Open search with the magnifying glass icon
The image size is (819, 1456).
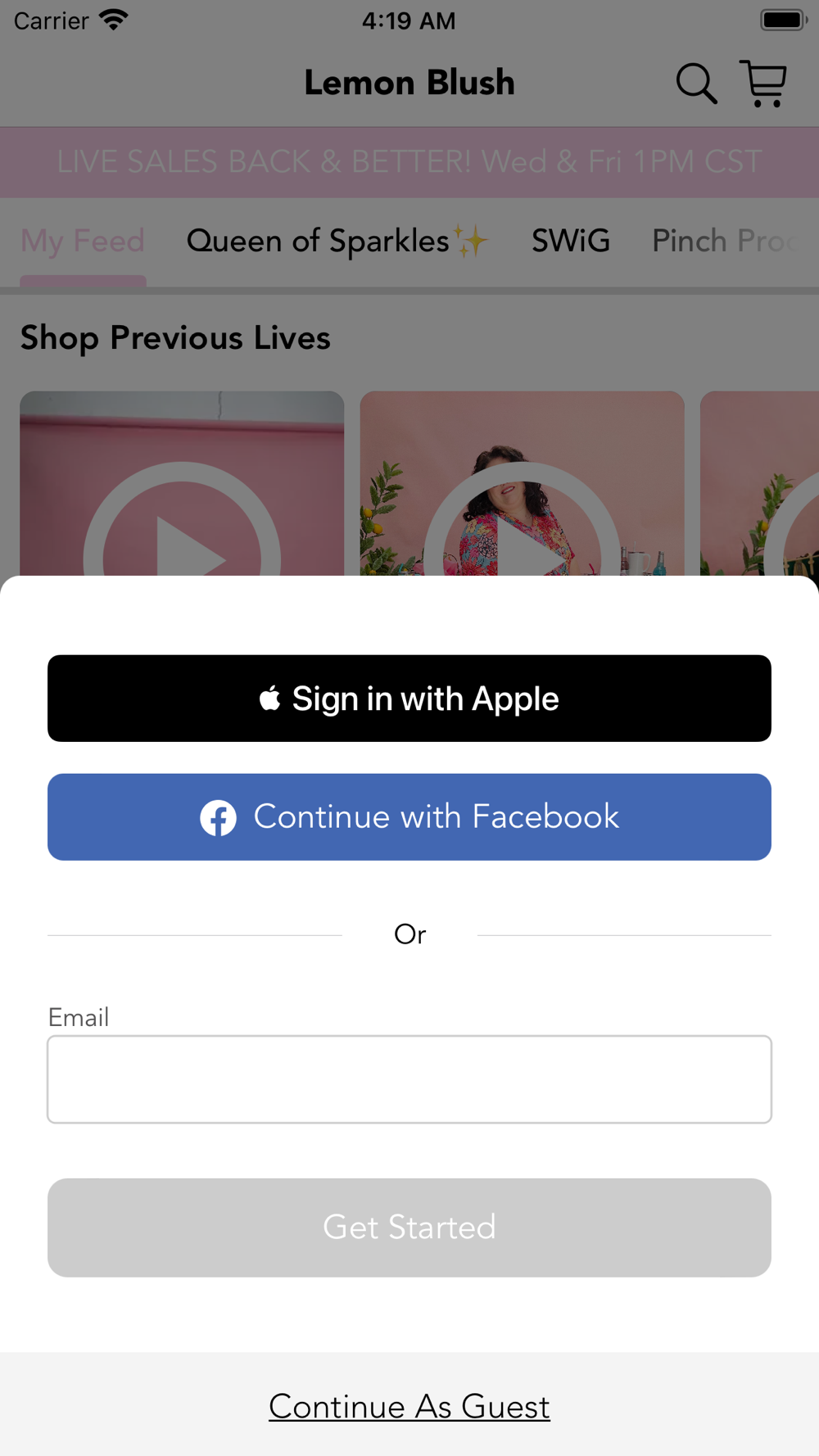pyautogui.click(x=696, y=84)
